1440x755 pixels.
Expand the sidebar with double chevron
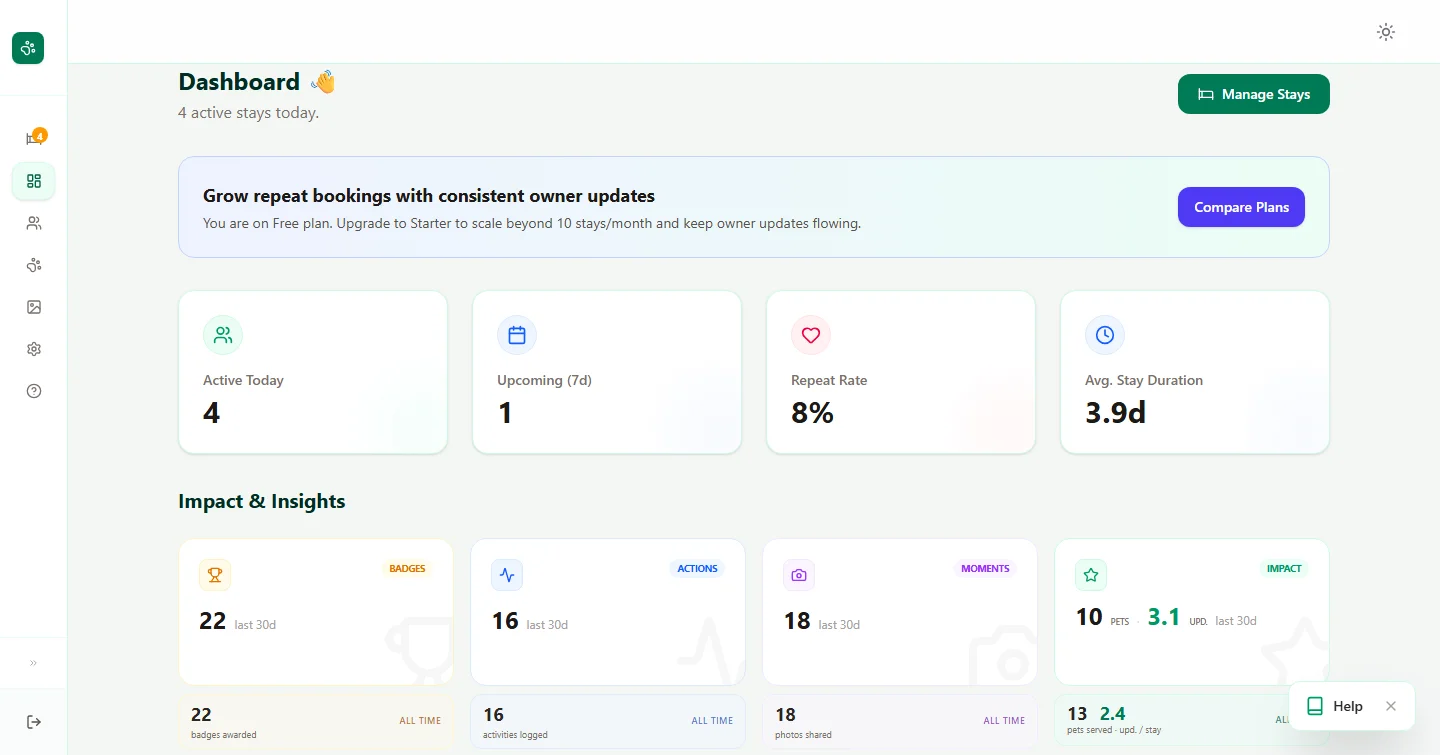[33, 663]
